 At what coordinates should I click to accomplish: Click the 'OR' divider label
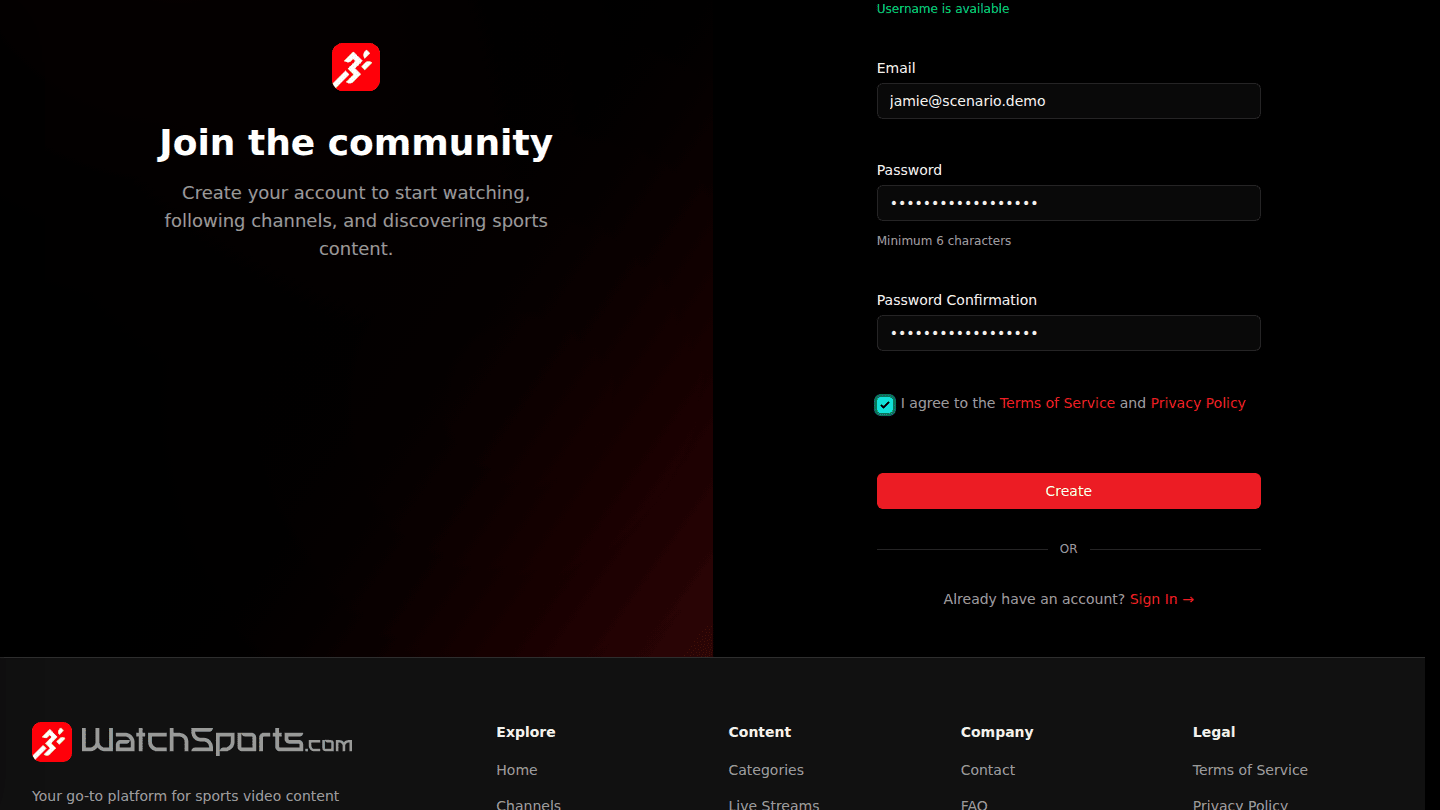[1069, 549]
